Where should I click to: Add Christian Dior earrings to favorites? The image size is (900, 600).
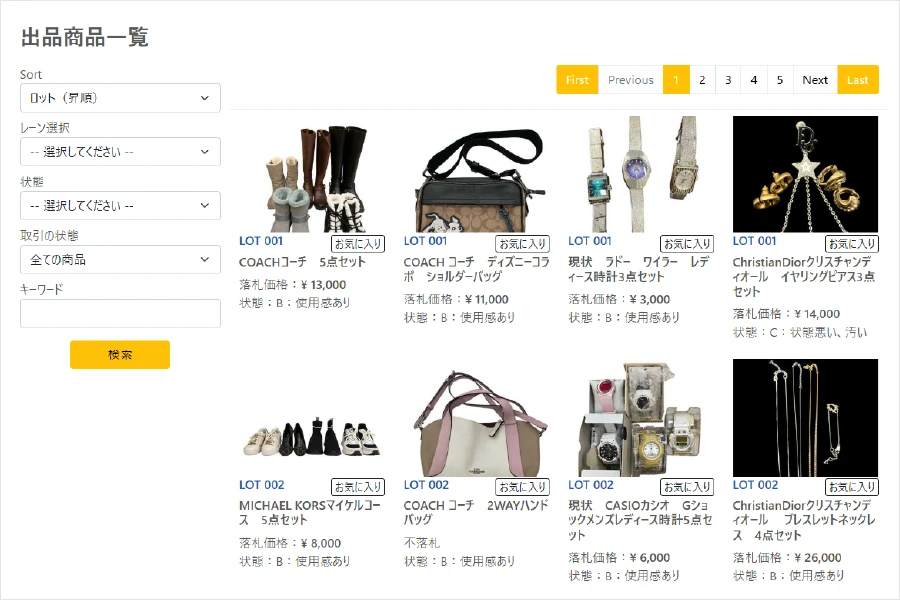852,243
